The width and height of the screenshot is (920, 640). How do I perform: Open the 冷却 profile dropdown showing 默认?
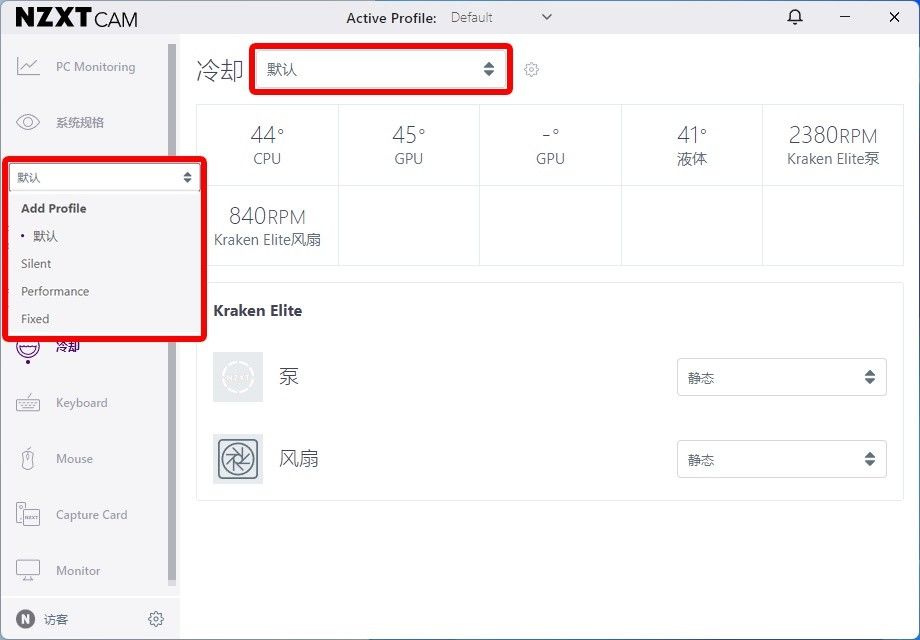tap(381, 69)
